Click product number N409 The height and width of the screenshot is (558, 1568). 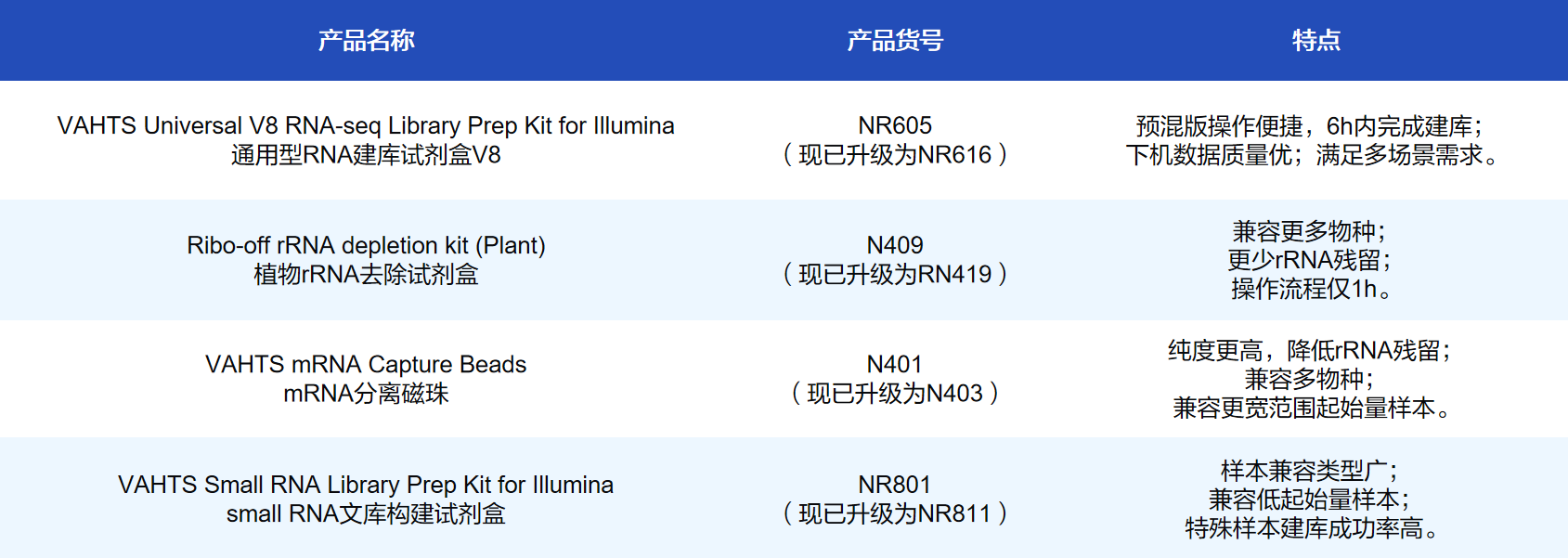[x=895, y=245]
